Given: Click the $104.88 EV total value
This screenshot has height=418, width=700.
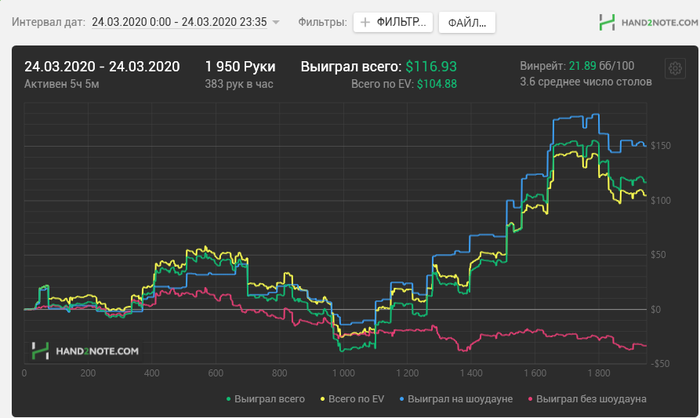Looking at the screenshot, I should [437, 84].
